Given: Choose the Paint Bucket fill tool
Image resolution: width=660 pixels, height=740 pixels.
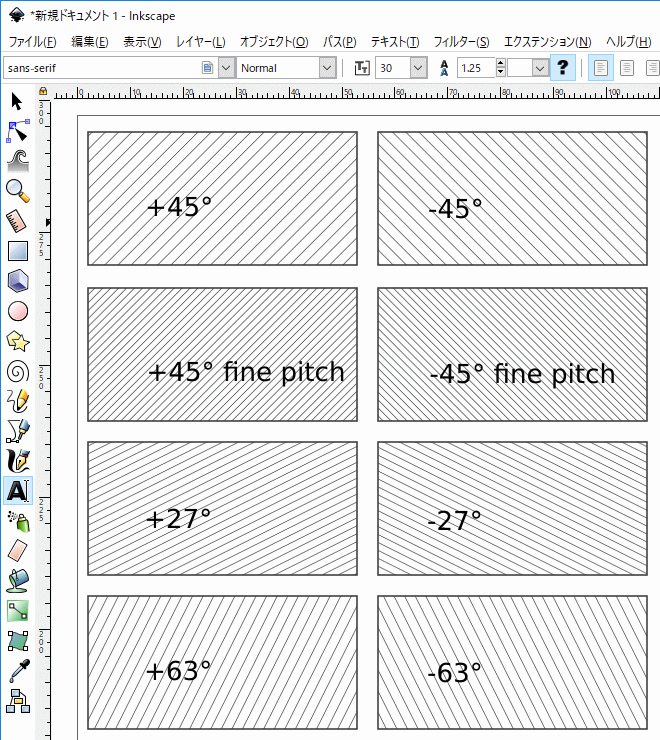Looking at the screenshot, I should click(x=17, y=580).
